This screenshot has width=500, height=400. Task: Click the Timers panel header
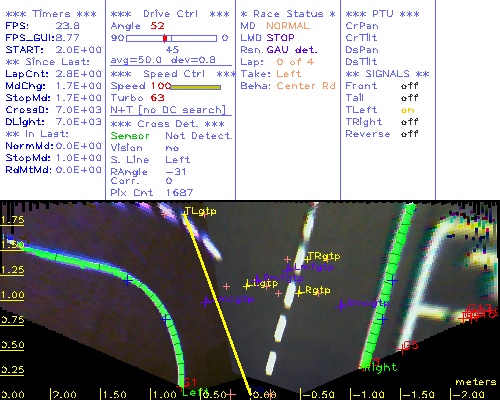point(51,14)
